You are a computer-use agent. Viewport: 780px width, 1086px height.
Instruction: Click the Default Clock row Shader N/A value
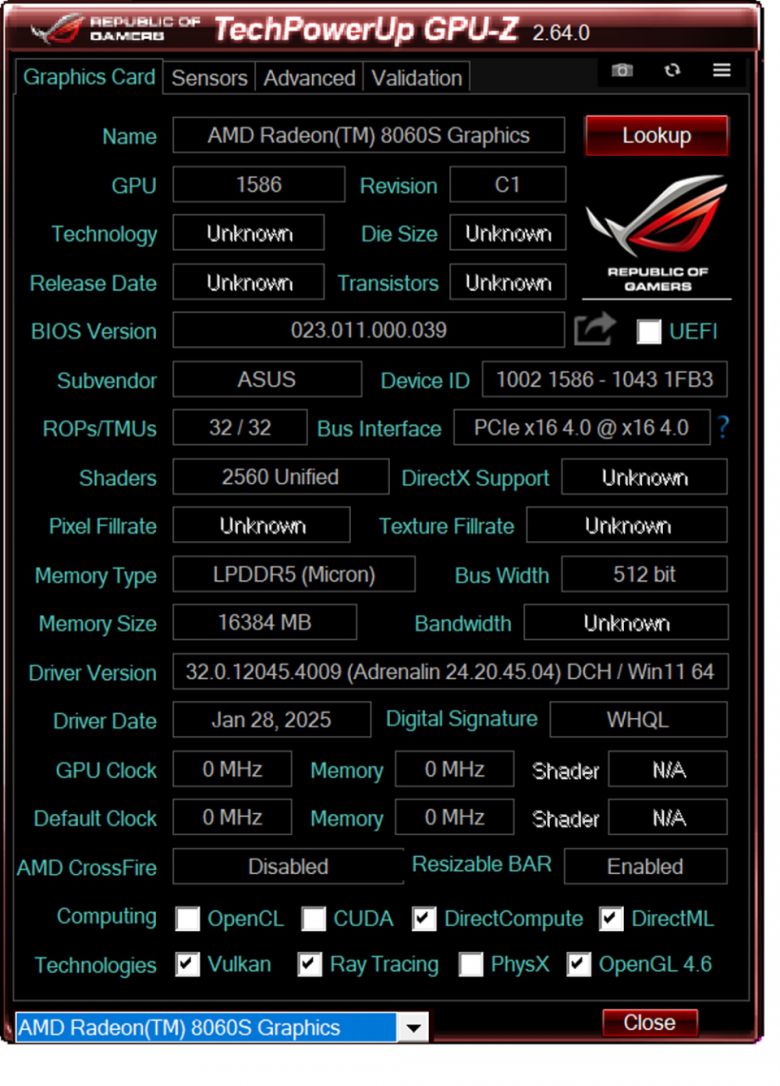pos(668,817)
